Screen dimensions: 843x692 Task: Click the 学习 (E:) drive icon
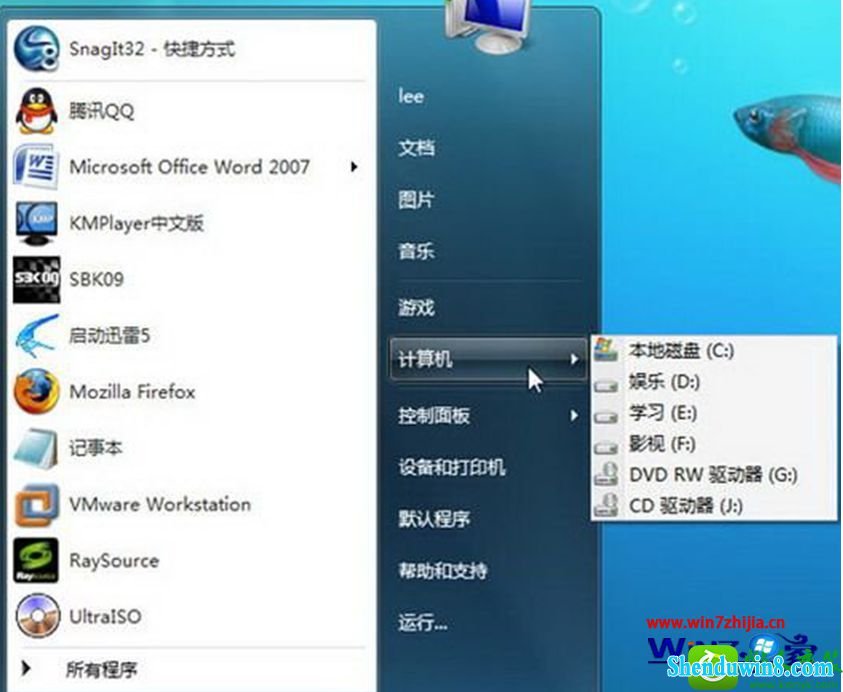(606, 416)
